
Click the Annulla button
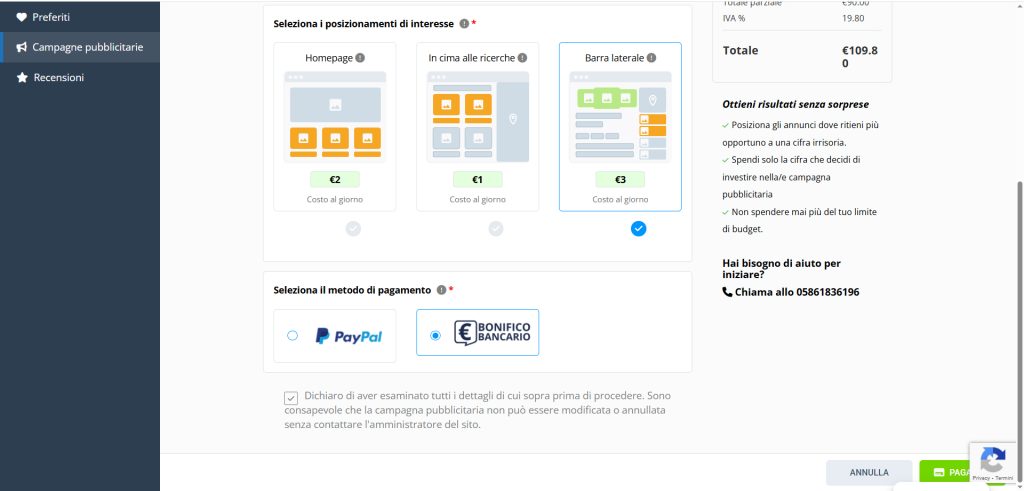click(868, 472)
